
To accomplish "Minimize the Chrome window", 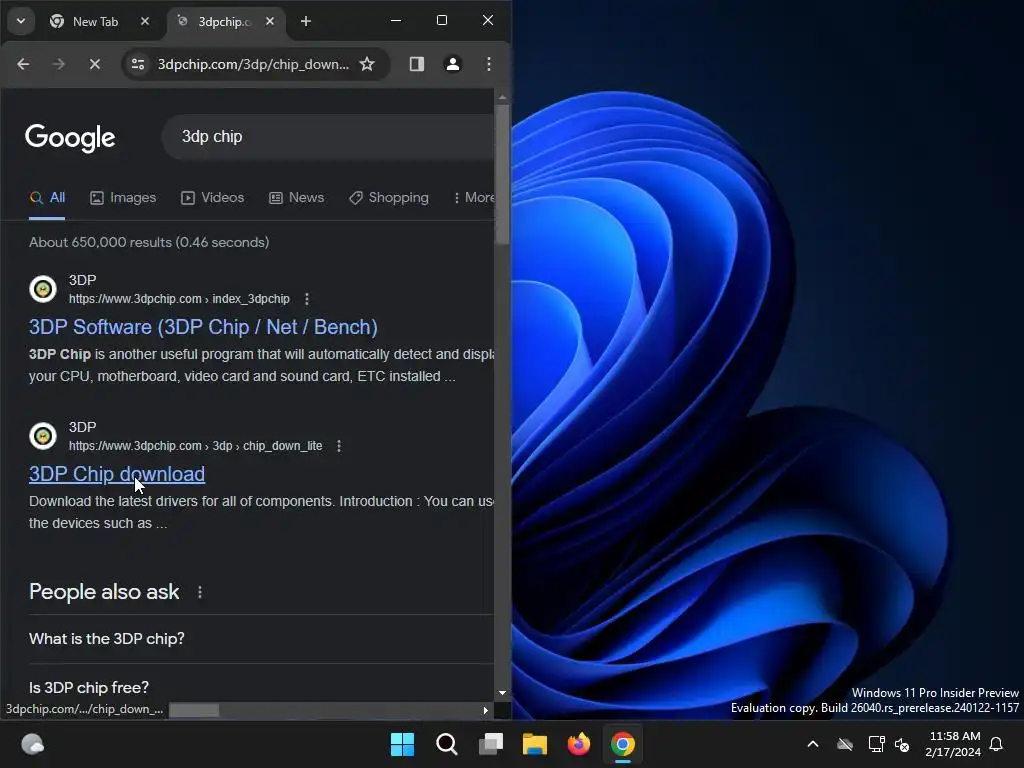I will 396,20.
